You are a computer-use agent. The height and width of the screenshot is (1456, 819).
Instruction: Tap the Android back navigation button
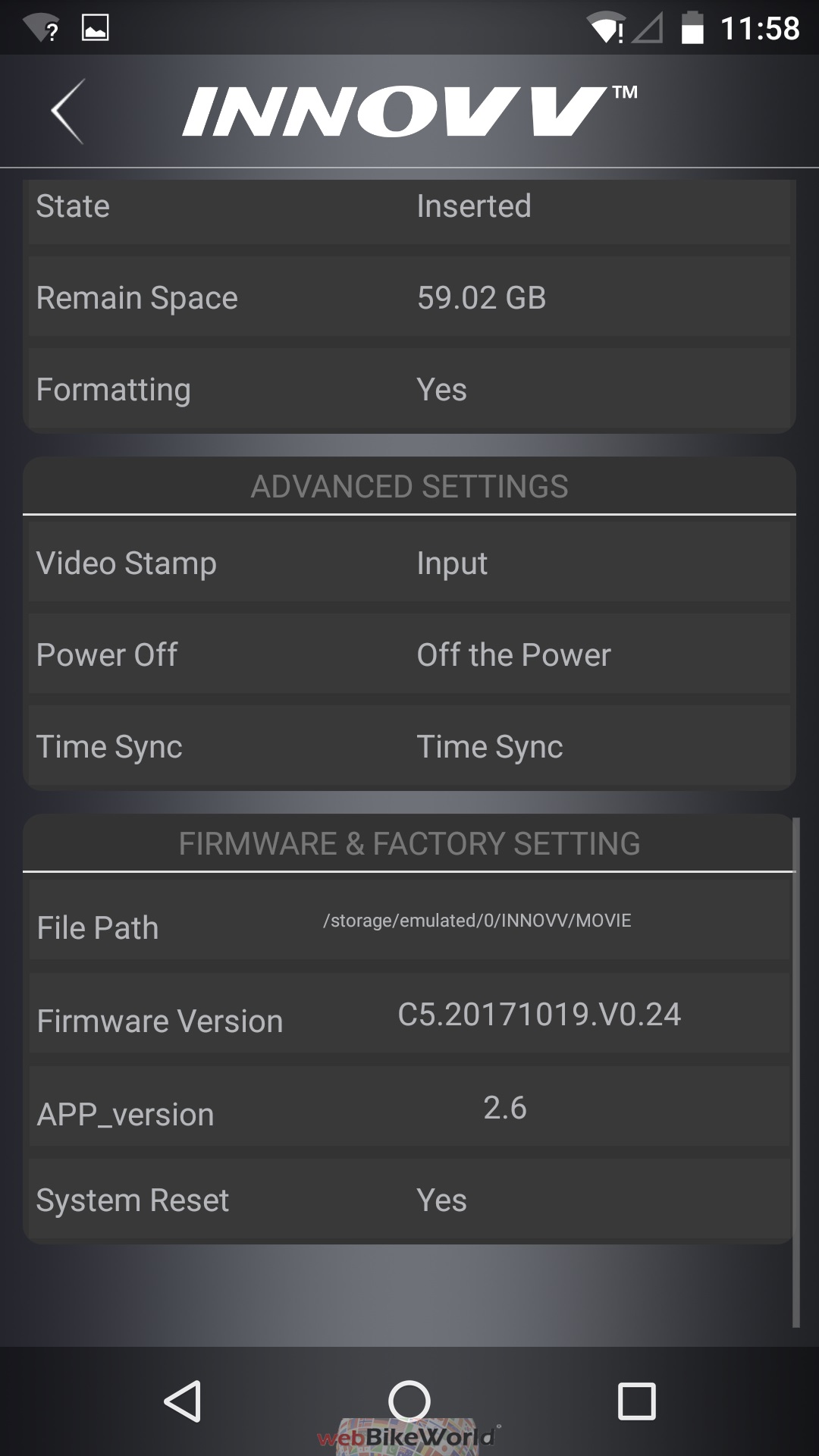click(183, 1400)
